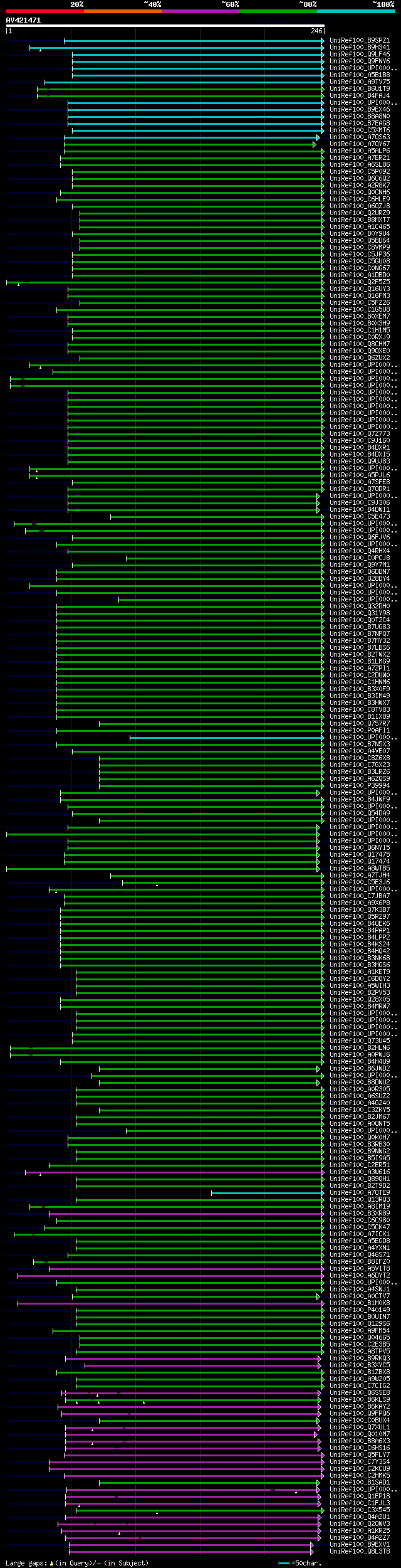The height and width of the screenshot is (1568, 401).
Task: Click label UniRef100_B7UG83
Action: pyautogui.click(x=360, y=627)
